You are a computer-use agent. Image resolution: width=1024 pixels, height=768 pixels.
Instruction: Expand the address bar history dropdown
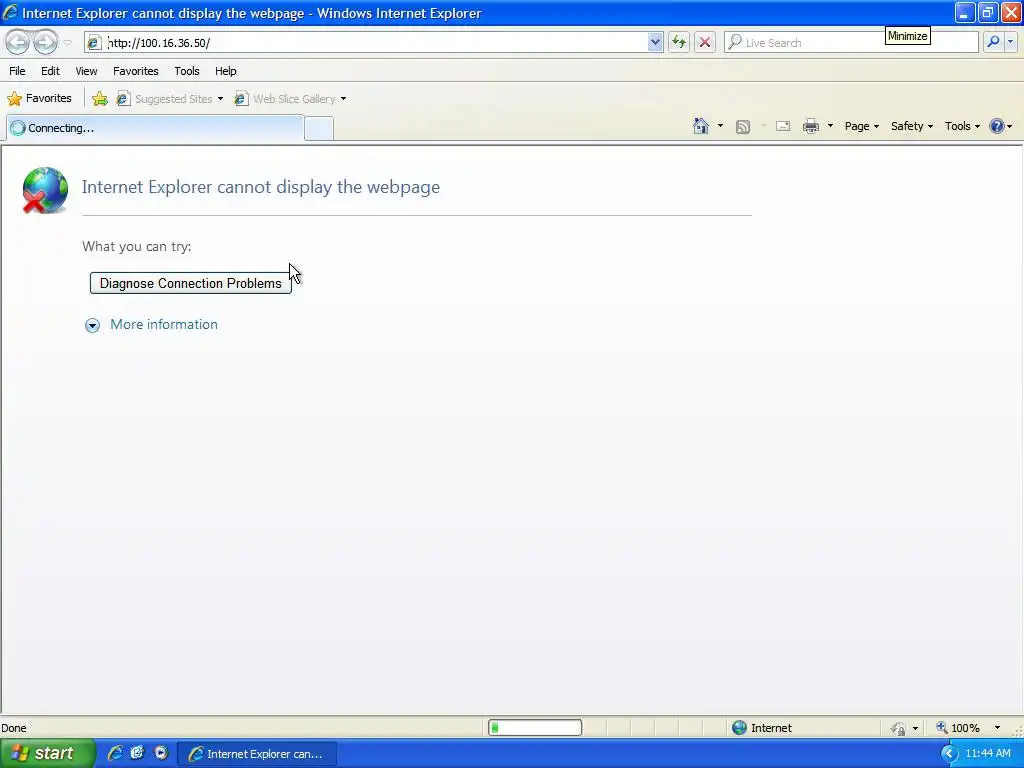point(655,42)
